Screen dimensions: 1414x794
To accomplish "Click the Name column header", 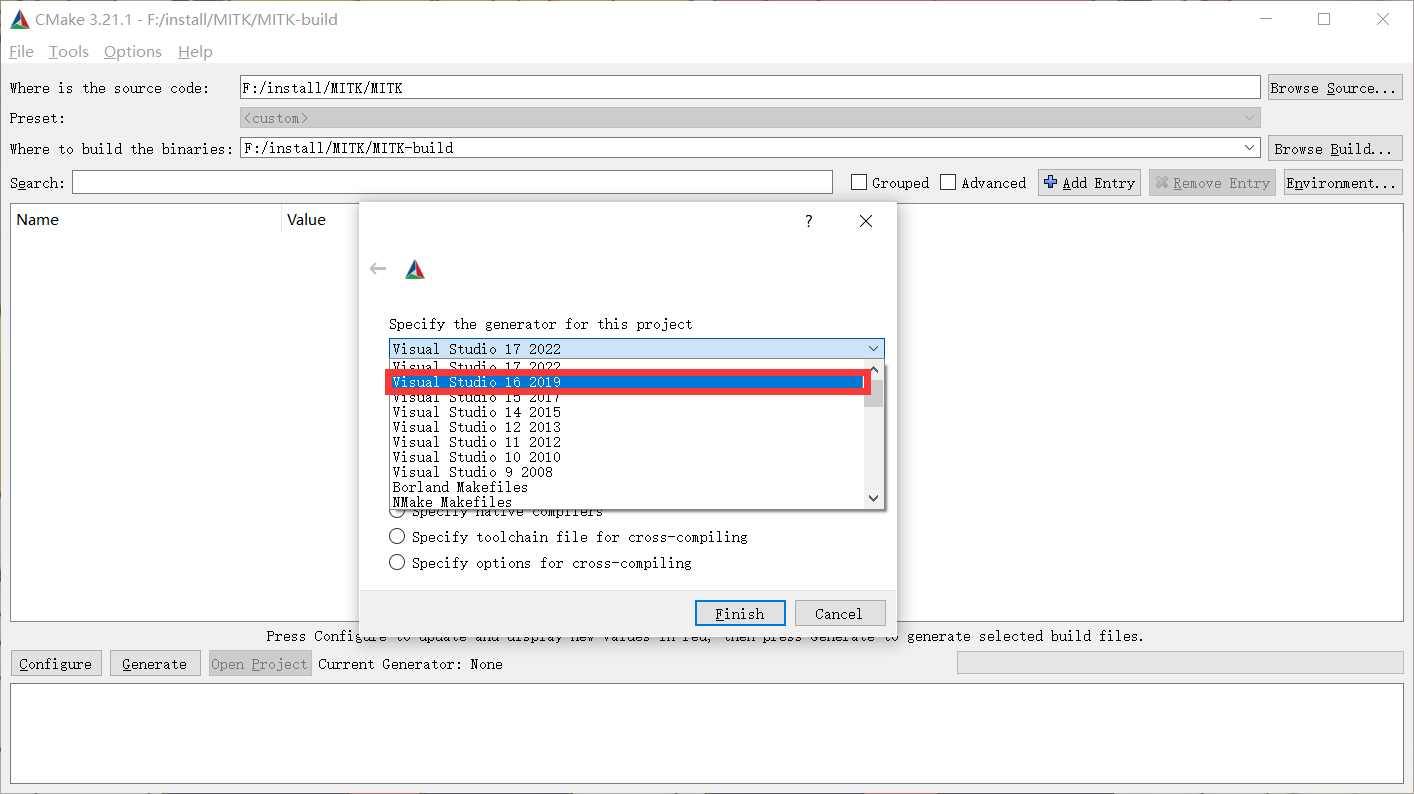I will point(146,220).
